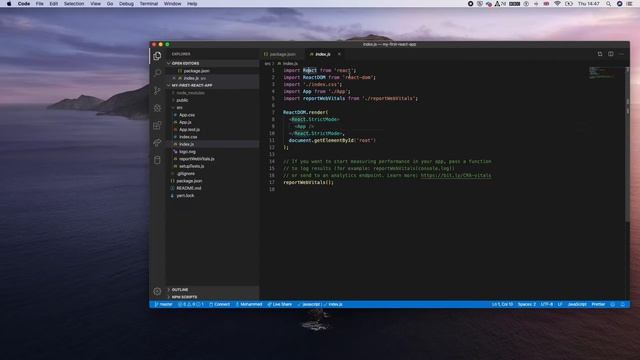The height and width of the screenshot is (360, 640).
Task: Open macOS Spotlight search icon
Action: pos(609,4)
